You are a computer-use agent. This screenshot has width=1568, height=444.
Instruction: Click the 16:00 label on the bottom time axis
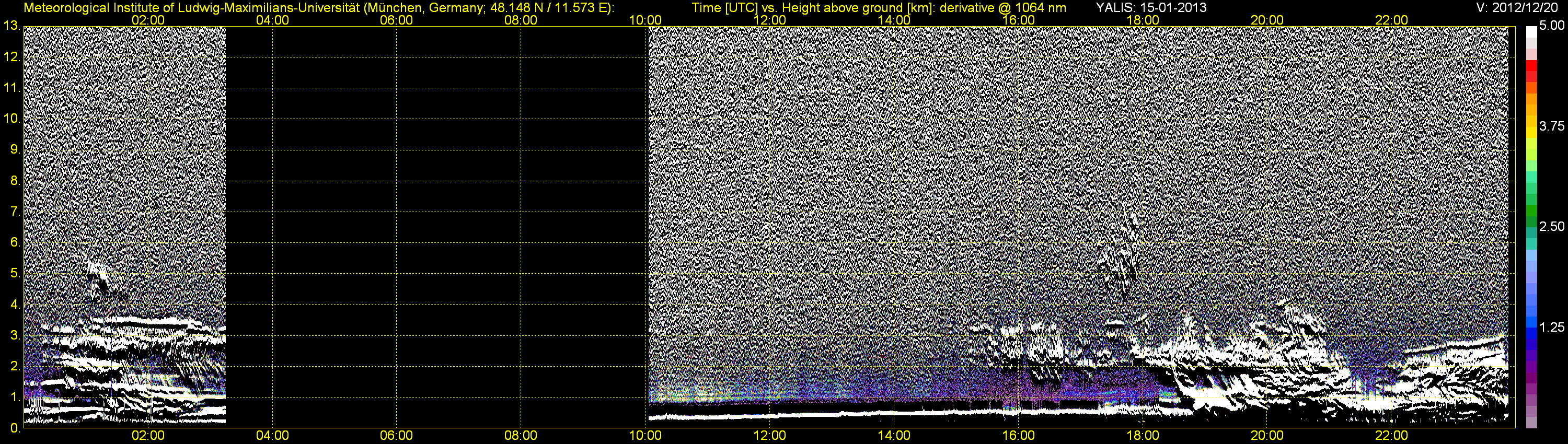point(1018,436)
